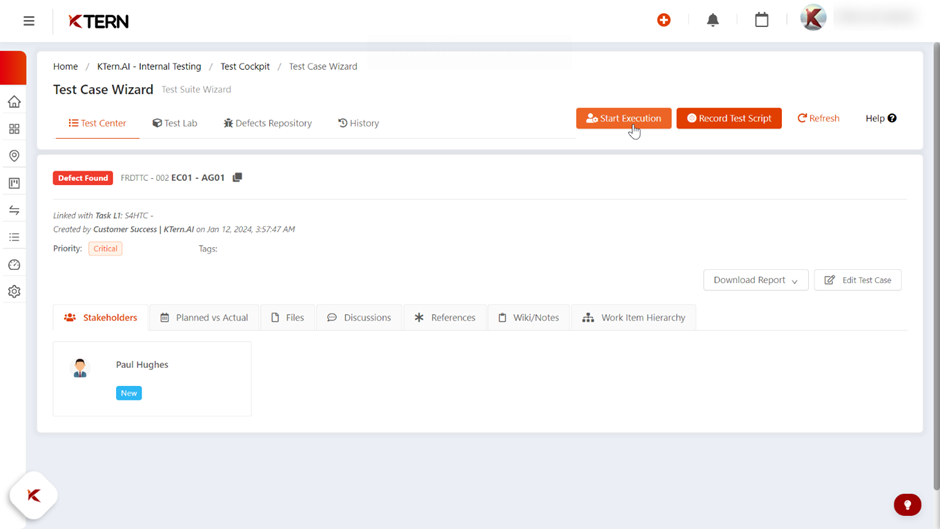This screenshot has width=940, height=529.
Task: Click the New status badge
Action: click(x=129, y=393)
